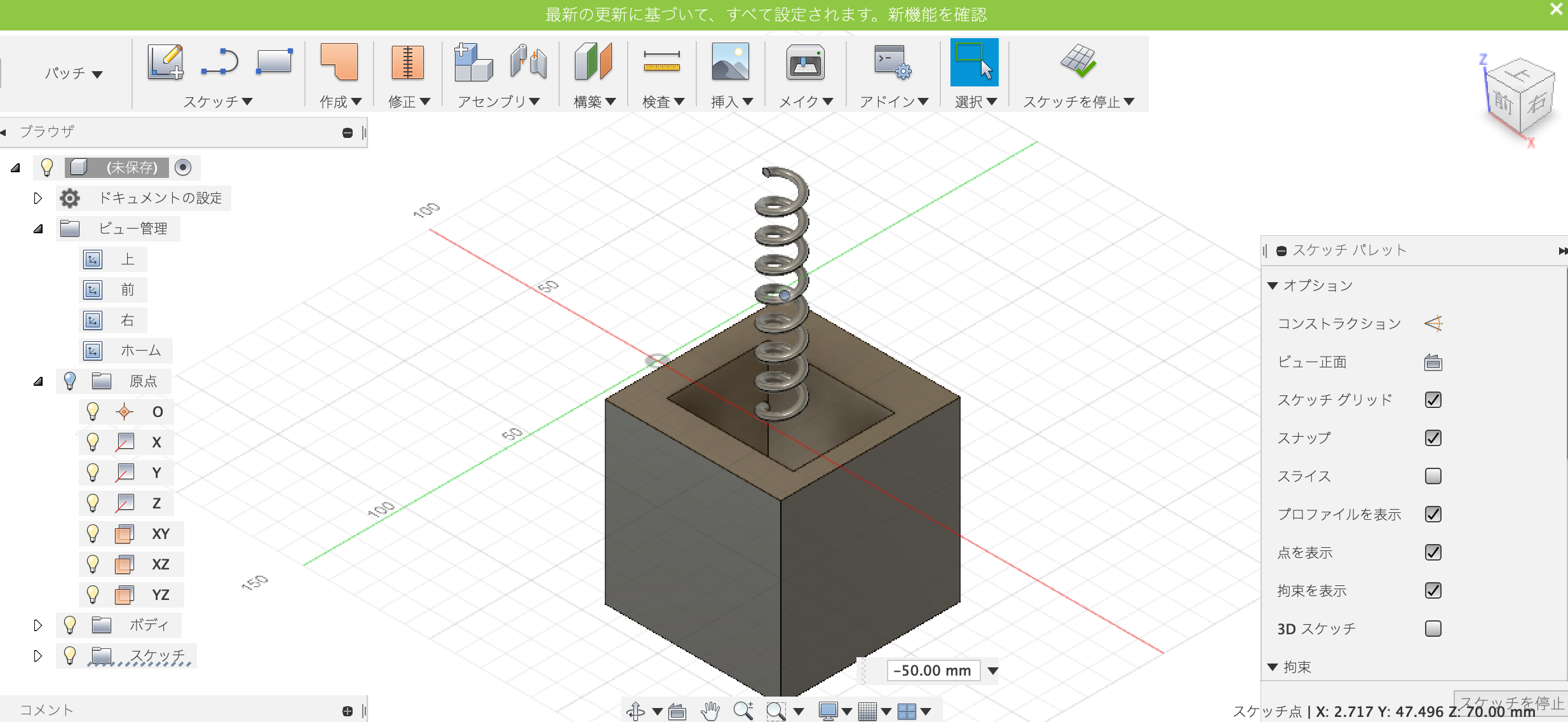
Task: Click the Measure ruler icon under 検査
Action: [x=661, y=62]
